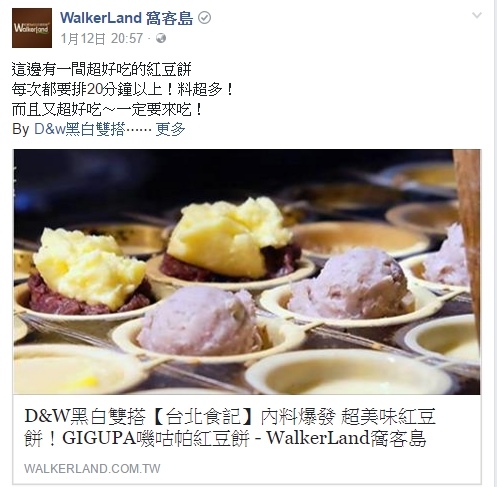Open article headline D&W黑白雙搭【台北食記】
The height and width of the screenshot is (487, 497).
tap(230, 427)
